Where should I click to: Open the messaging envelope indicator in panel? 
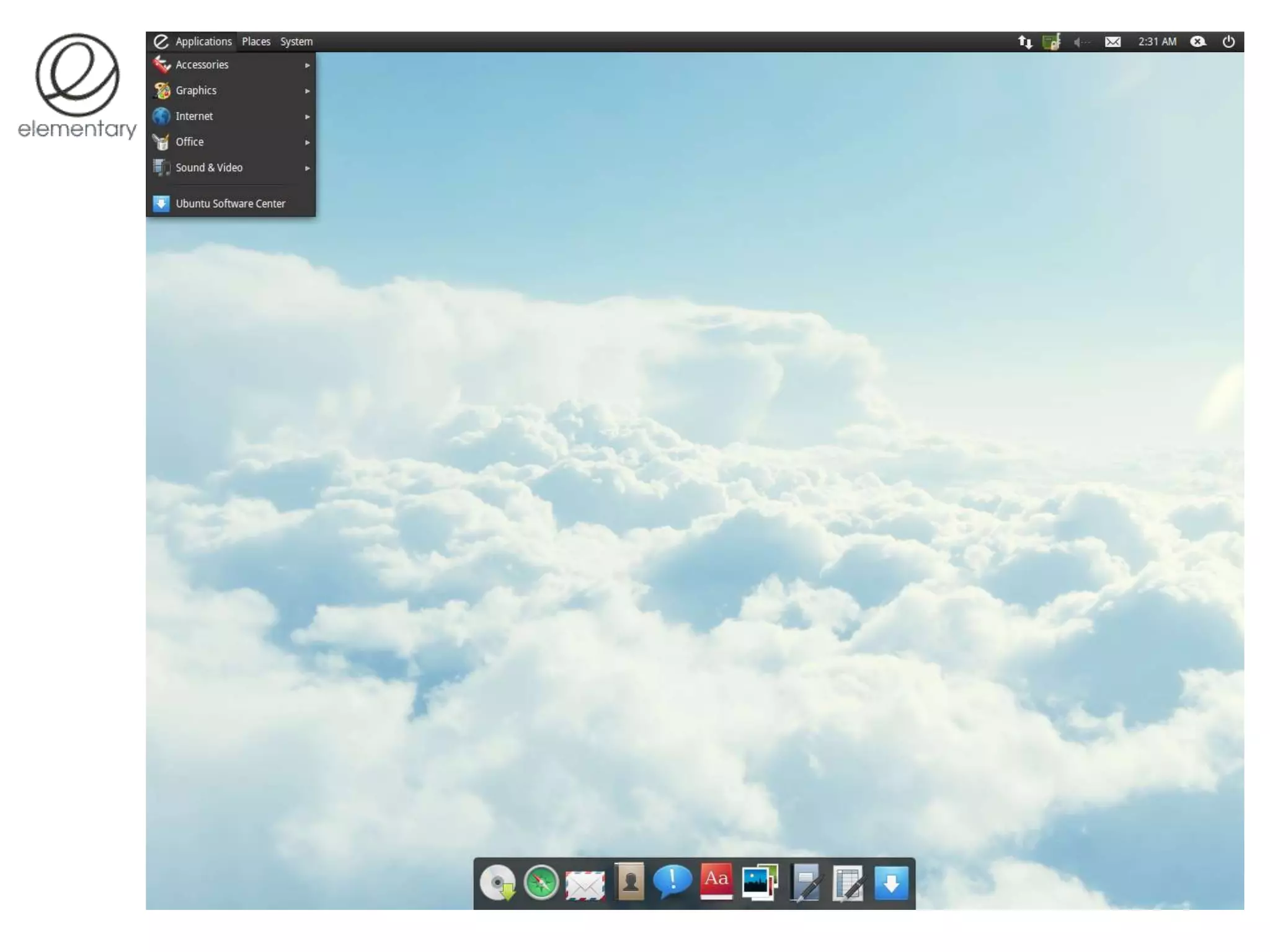click(x=1112, y=42)
